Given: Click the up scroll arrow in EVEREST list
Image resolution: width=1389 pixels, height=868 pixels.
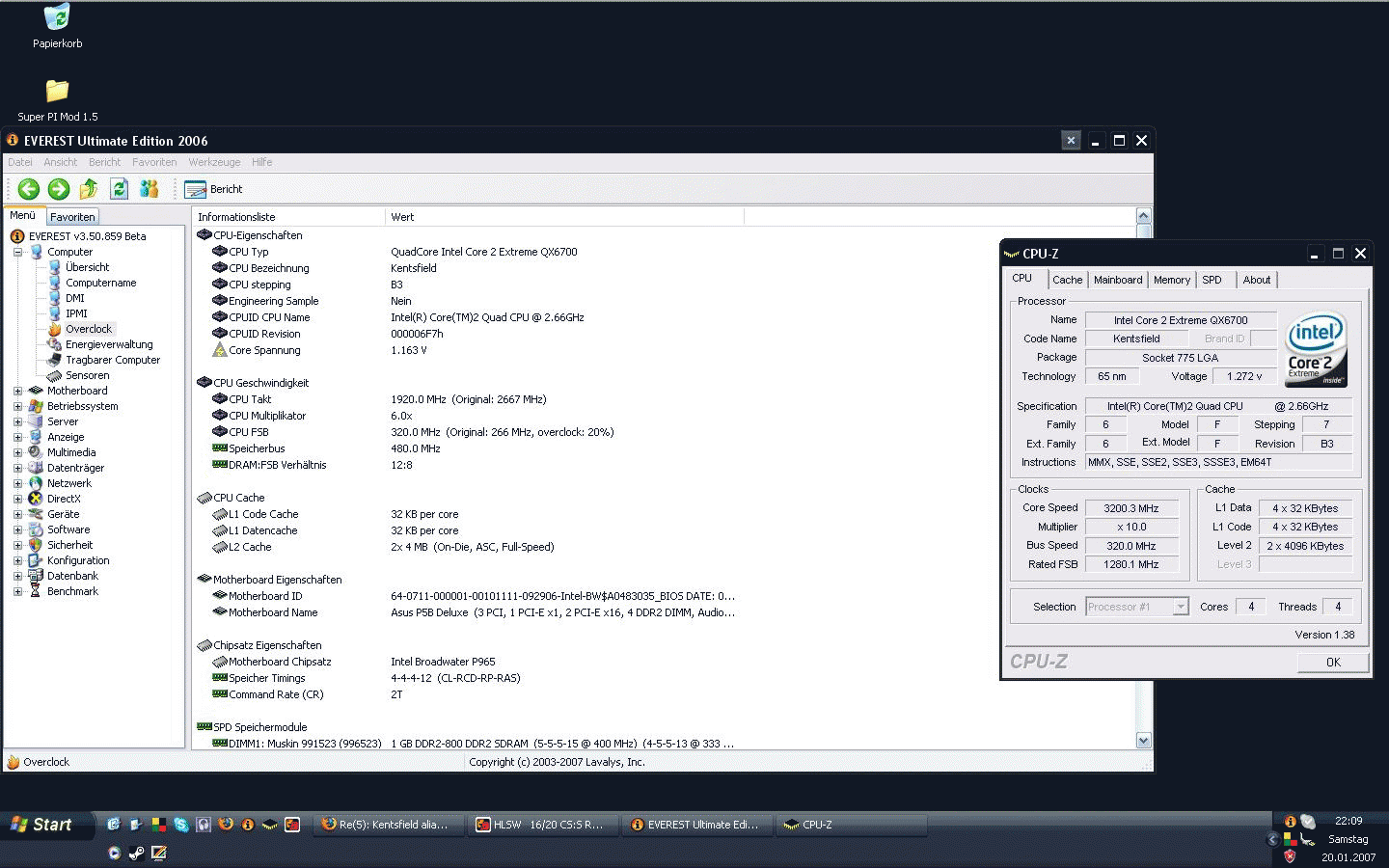Looking at the screenshot, I should (x=1143, y=216).
